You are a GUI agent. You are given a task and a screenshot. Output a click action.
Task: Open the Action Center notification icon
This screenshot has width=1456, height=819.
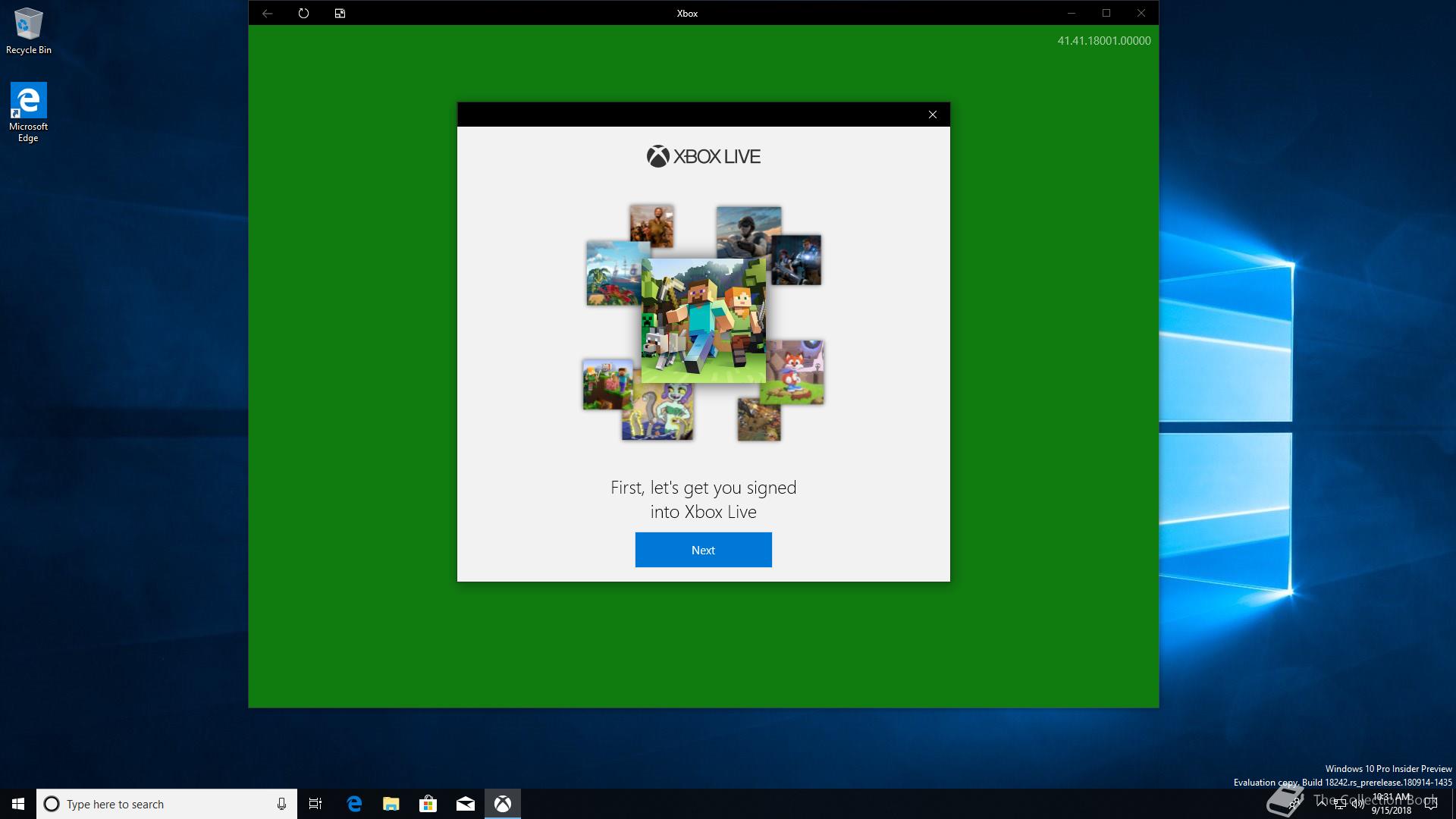(x=1432, y=804)
